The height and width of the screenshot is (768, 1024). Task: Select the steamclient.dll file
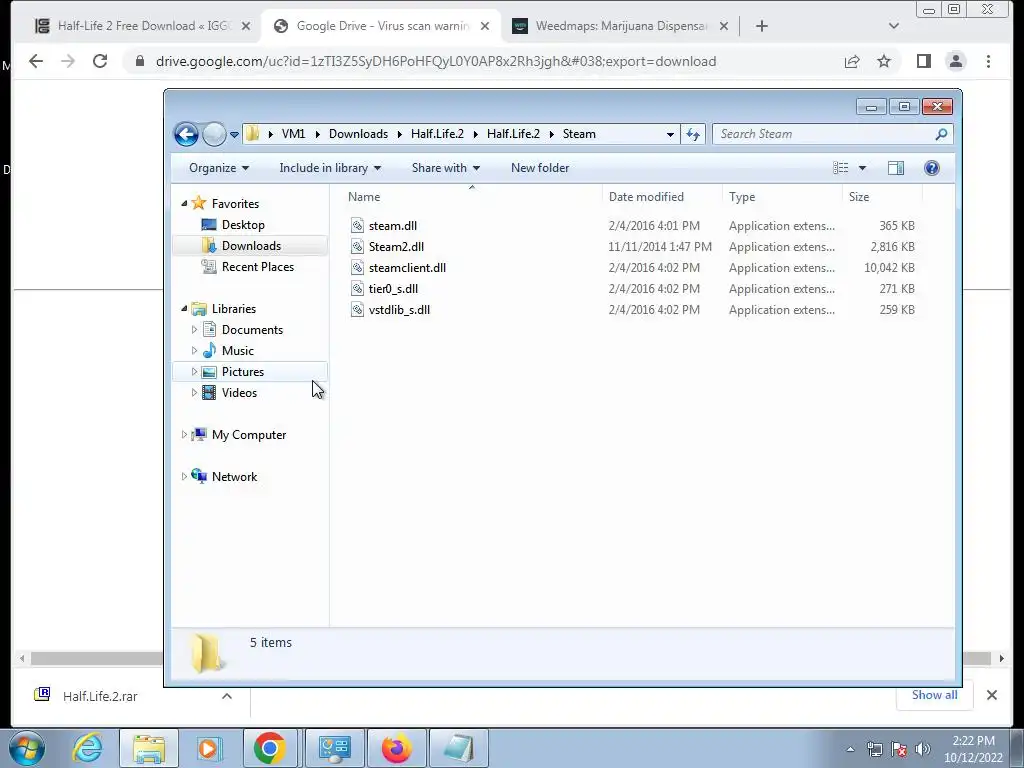(407, 268)
